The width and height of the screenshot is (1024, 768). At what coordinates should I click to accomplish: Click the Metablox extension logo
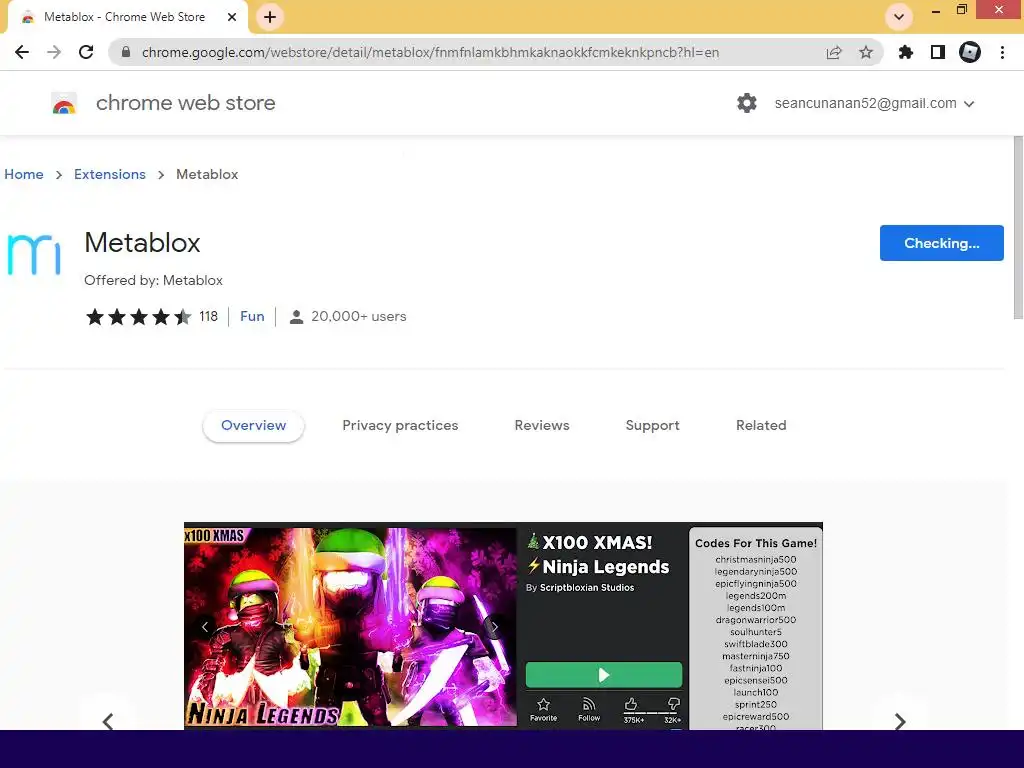coord(34,255)
